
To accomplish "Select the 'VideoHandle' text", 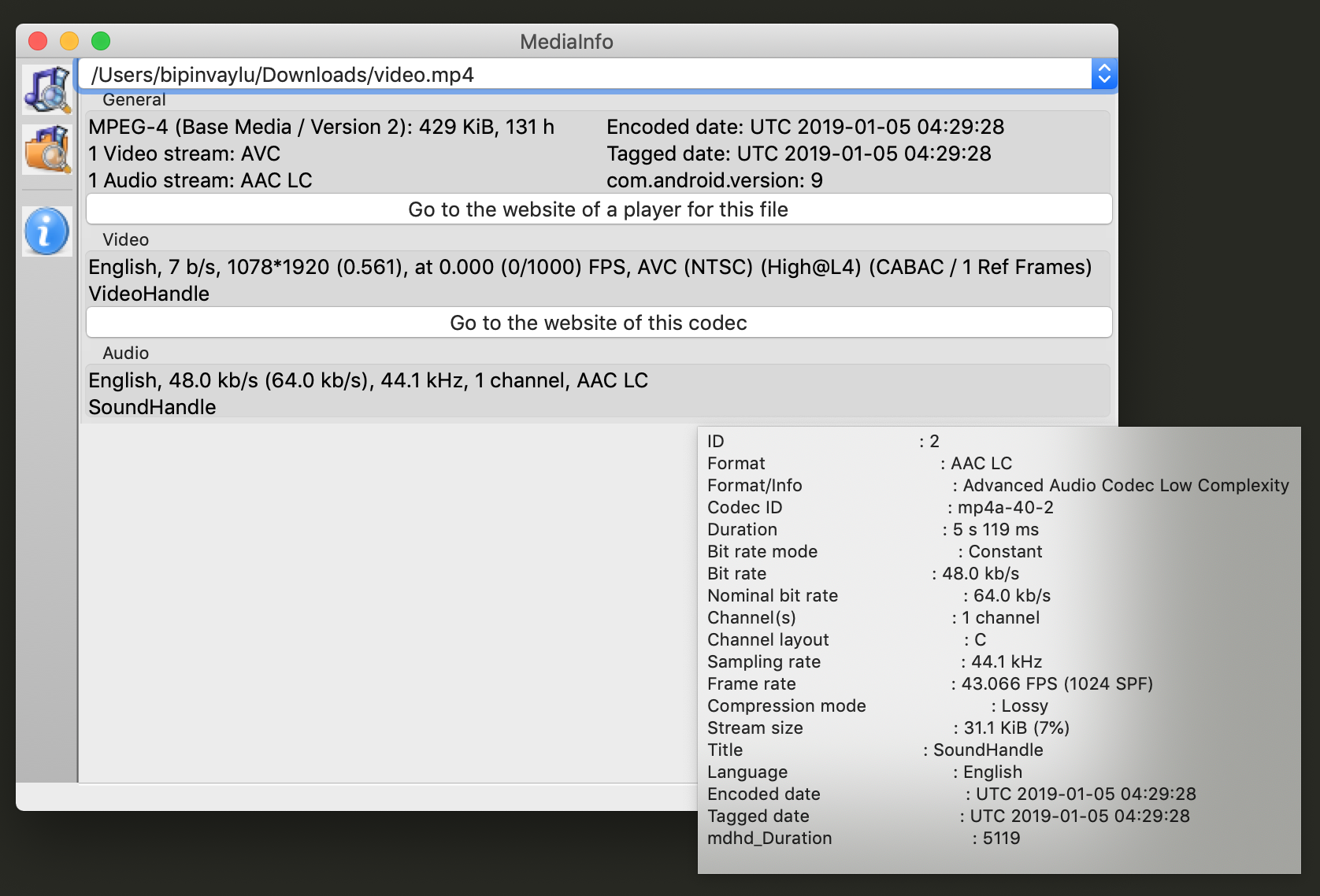I will pos(149,294).
